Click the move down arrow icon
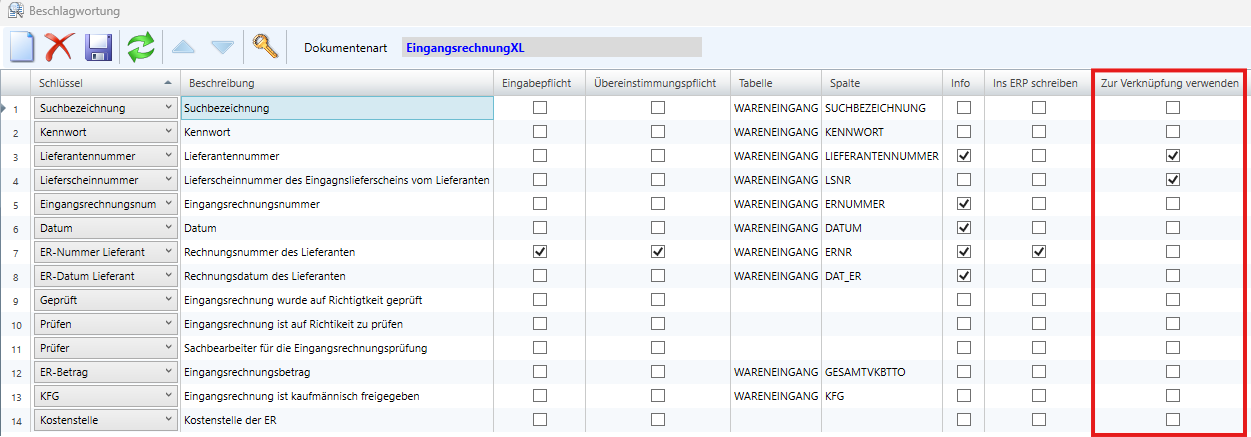 tap(221, 47)
